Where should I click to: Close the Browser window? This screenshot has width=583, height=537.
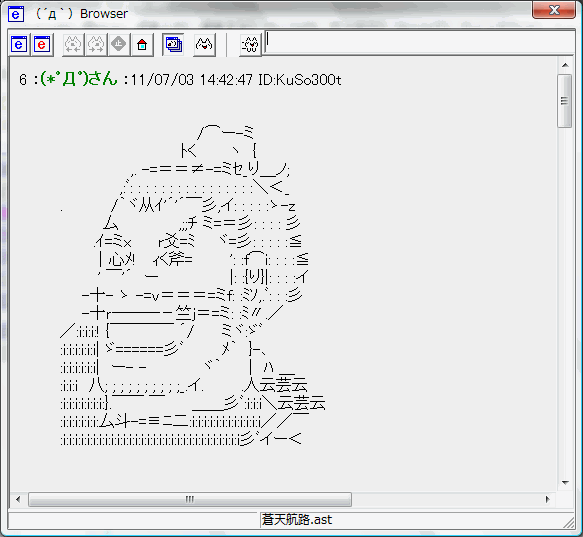(554, 10)
